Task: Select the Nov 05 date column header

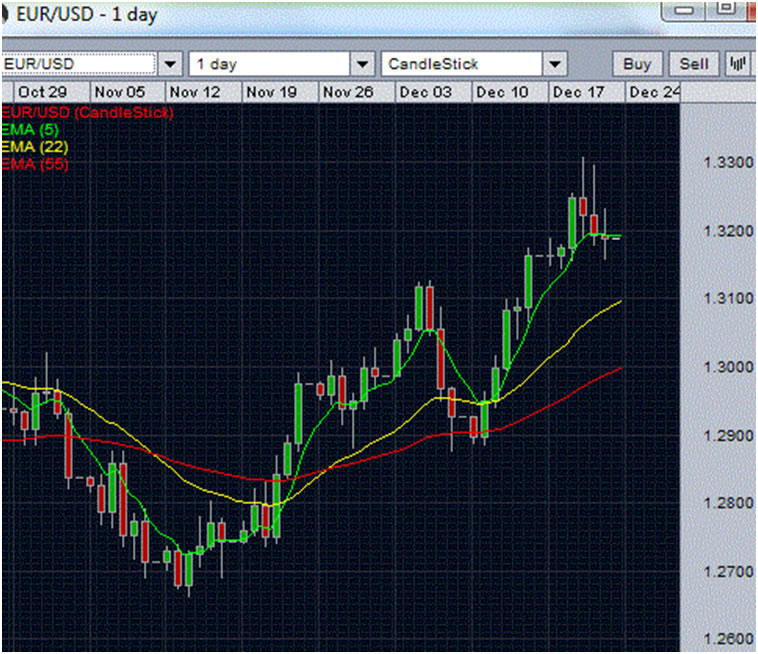Action: pyautogui.click(x=128, y=92)
